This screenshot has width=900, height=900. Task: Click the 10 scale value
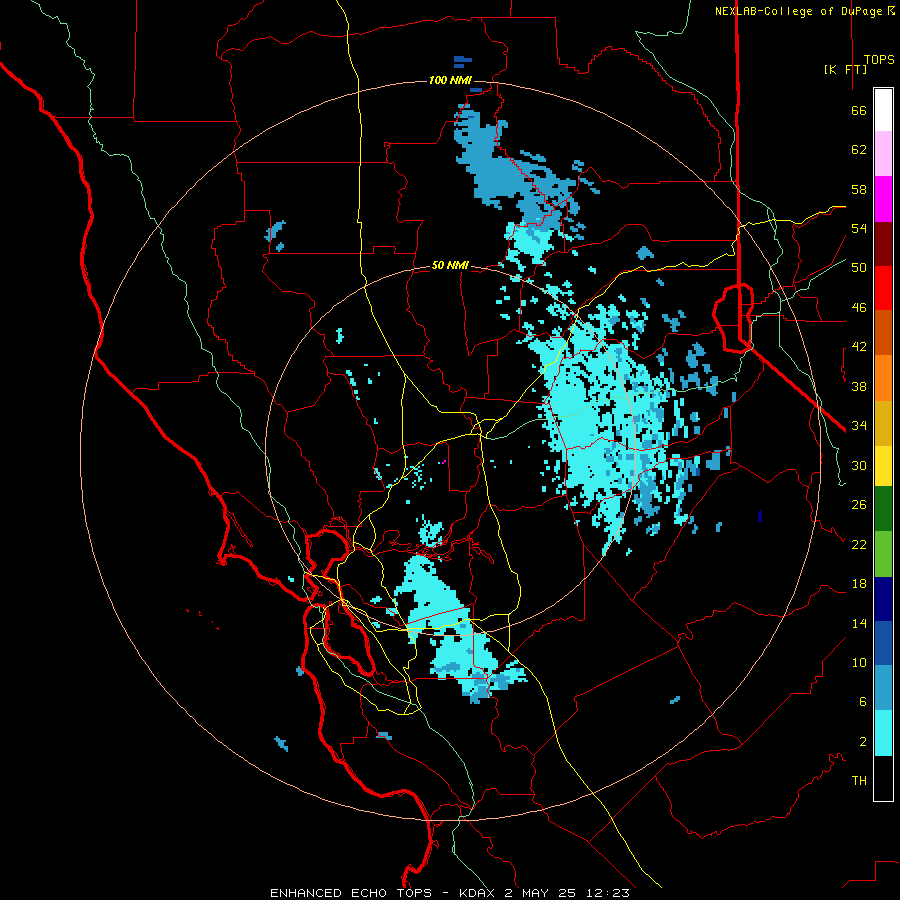point(859,662)
